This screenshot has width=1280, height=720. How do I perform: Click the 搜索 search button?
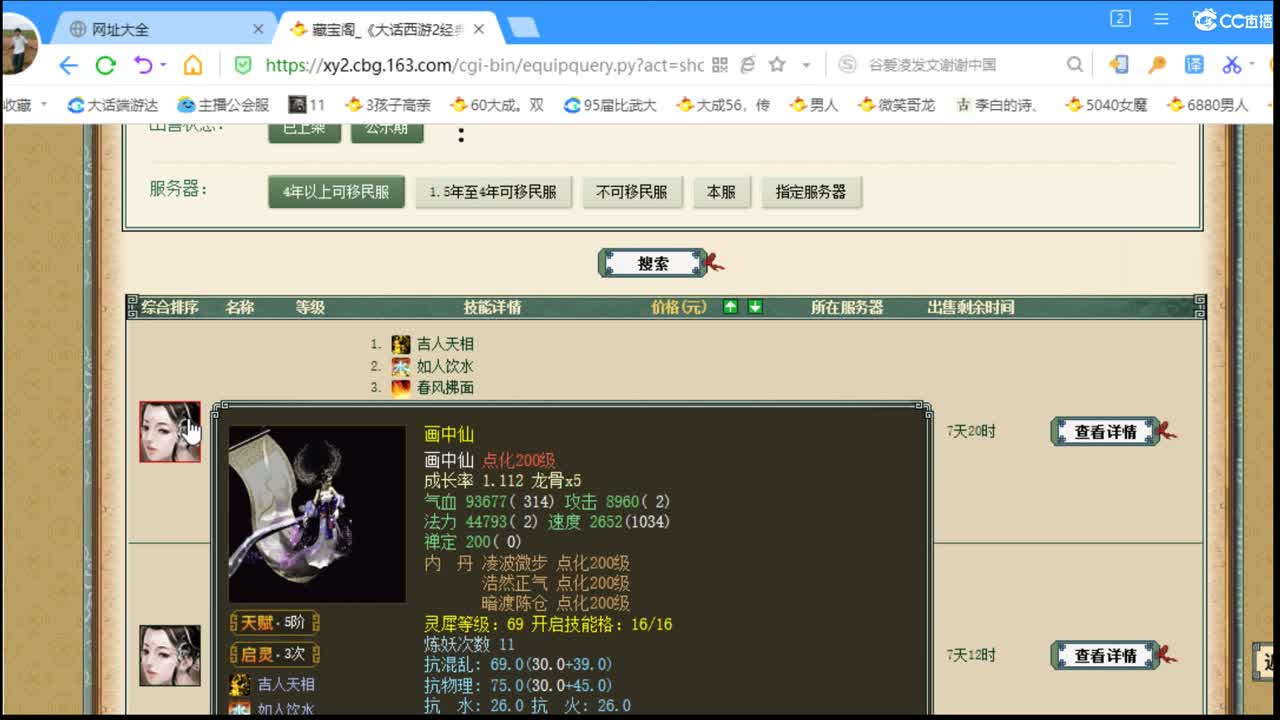pos(653,264)
